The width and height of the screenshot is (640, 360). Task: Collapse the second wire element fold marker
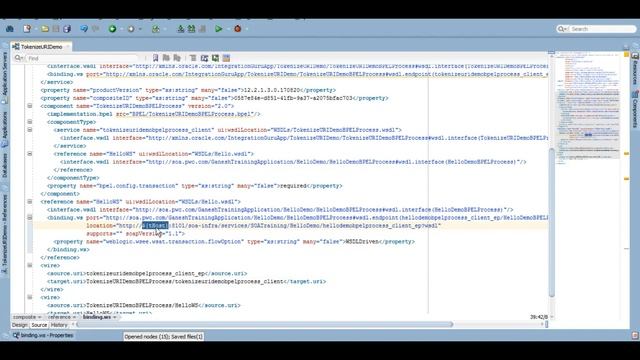pos(30,297)
